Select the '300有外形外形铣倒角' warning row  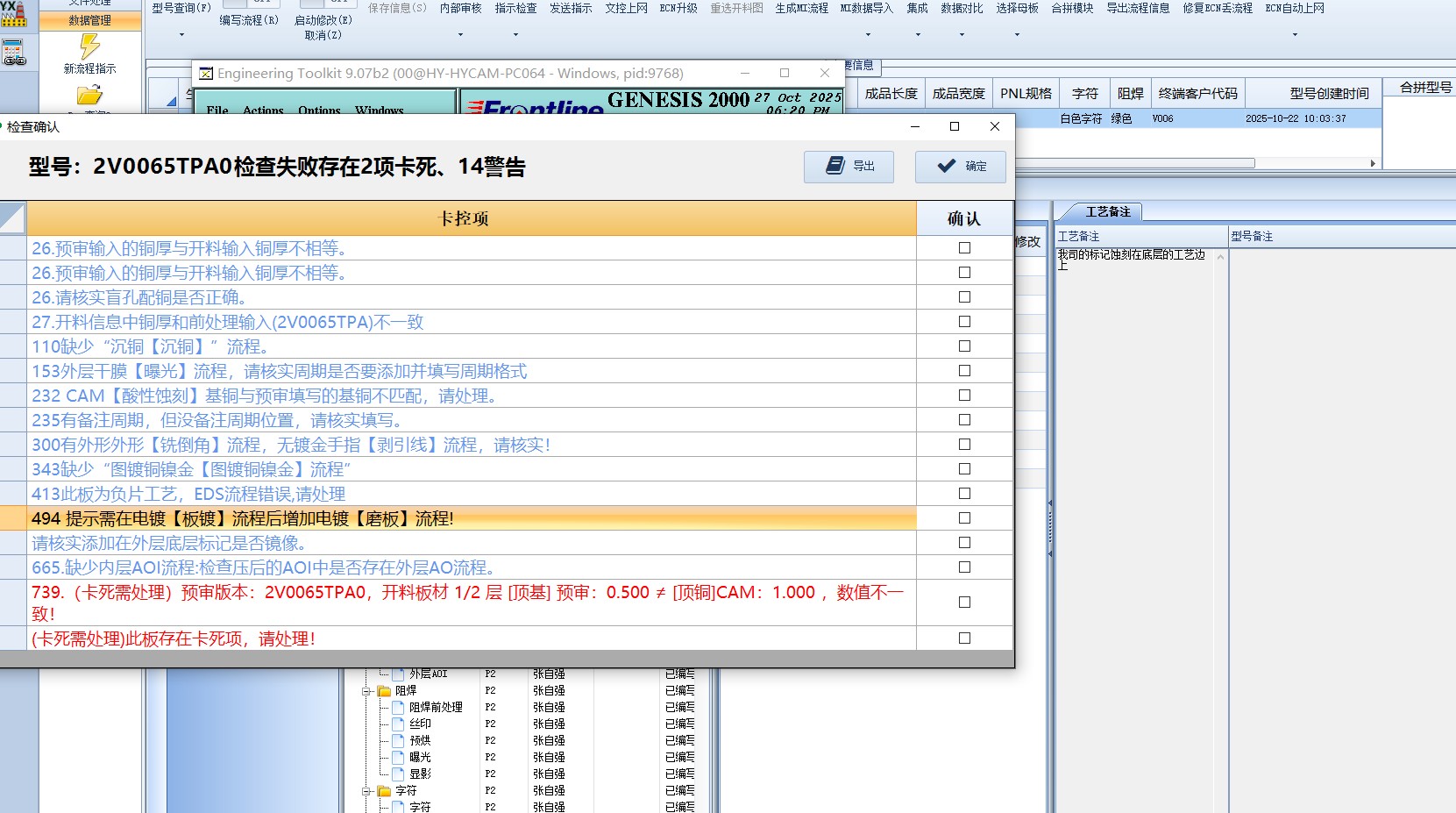472,445
